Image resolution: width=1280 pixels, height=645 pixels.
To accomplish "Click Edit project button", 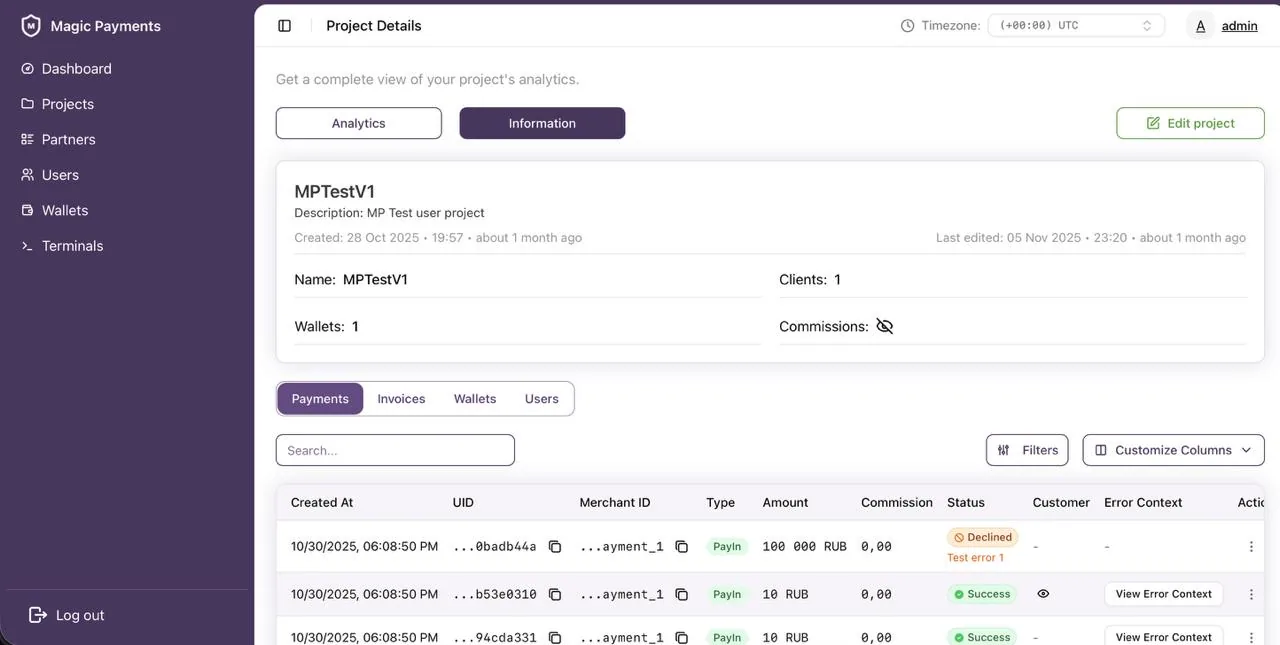I will click(x=1191, y=123).
